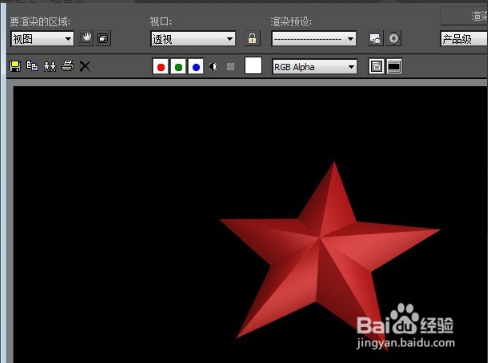Toggle the red channel button
Image resolution: width=488 pixels, height=363 pixels.
pyautogui.click(x=161, y=67)
